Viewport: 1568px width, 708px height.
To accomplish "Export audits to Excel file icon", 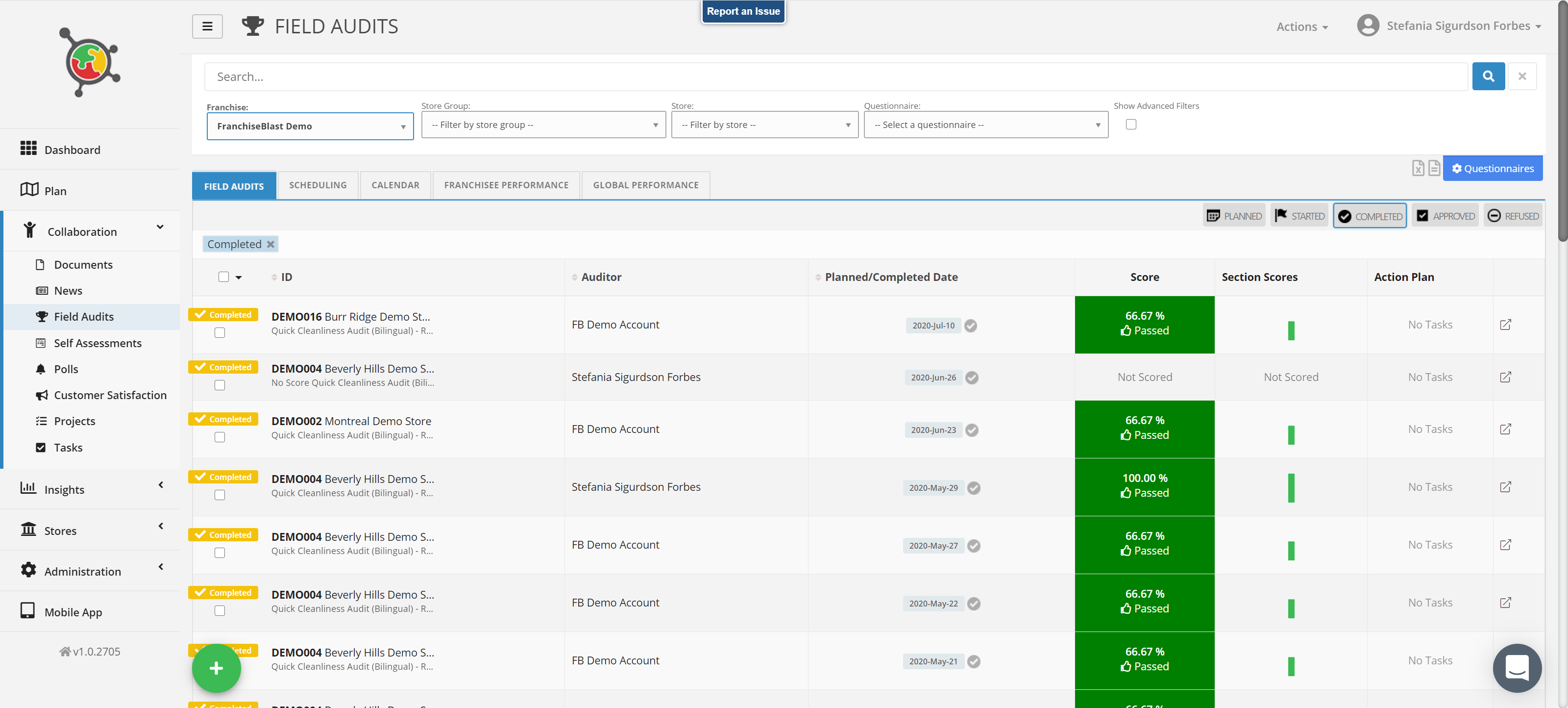I will (1418, 168).
